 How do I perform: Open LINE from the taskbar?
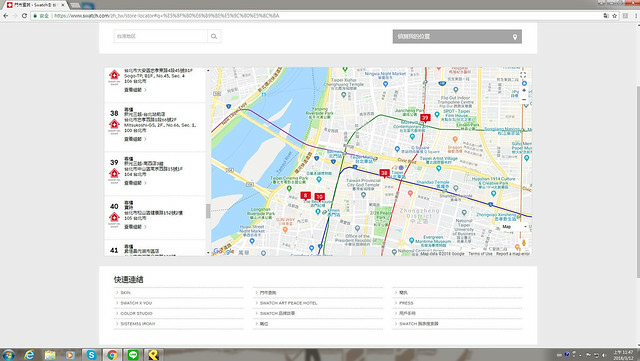coord(133,354)
